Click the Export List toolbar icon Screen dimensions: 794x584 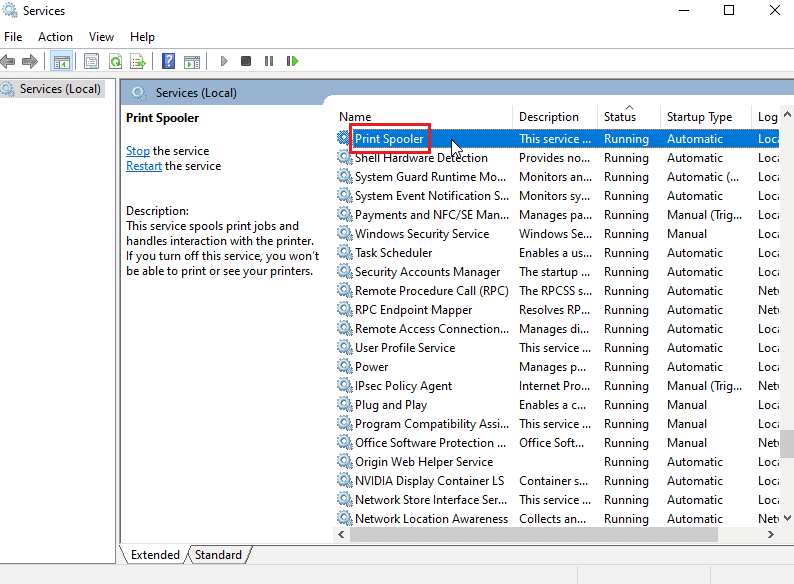pos(138,62)
